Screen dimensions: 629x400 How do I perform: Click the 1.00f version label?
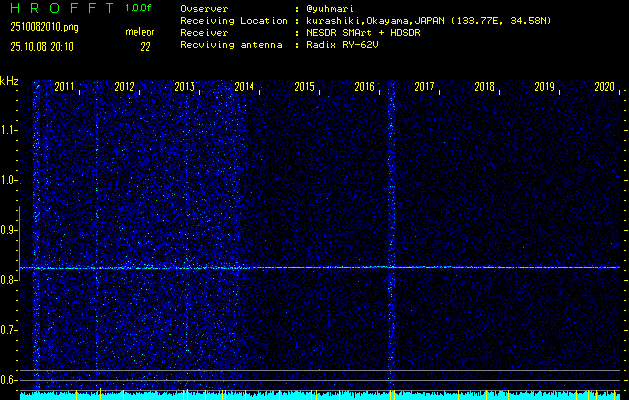(139, 8)
